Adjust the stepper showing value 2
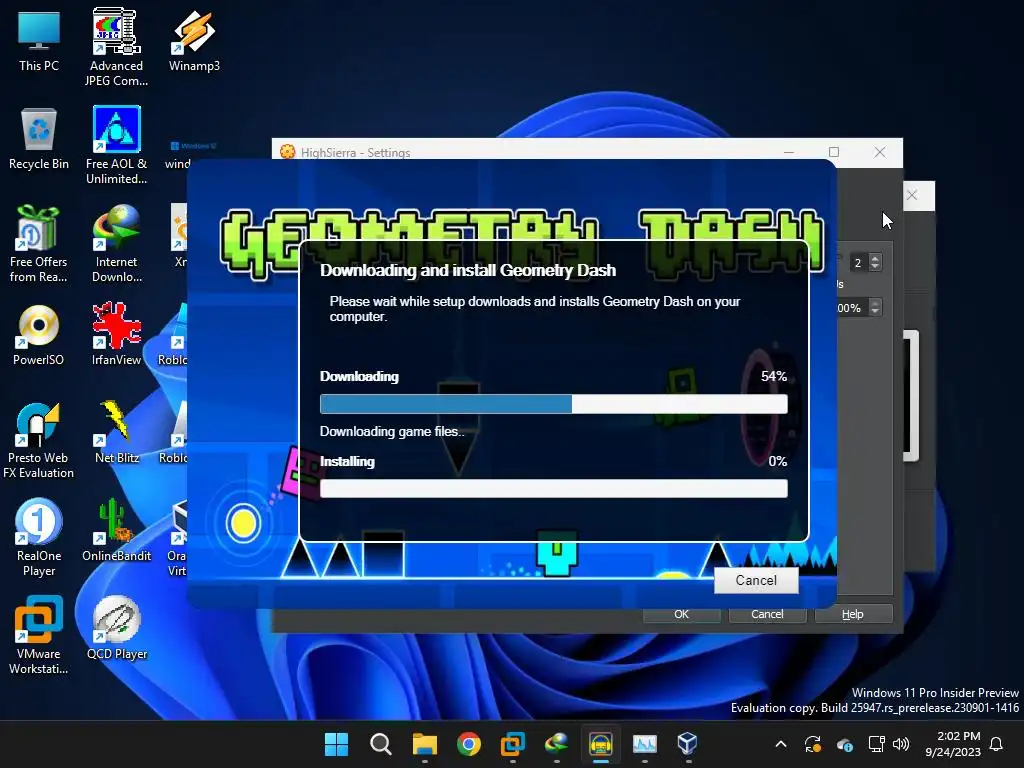Viewport: 1024px width, 768px height. tap(875, 263)
